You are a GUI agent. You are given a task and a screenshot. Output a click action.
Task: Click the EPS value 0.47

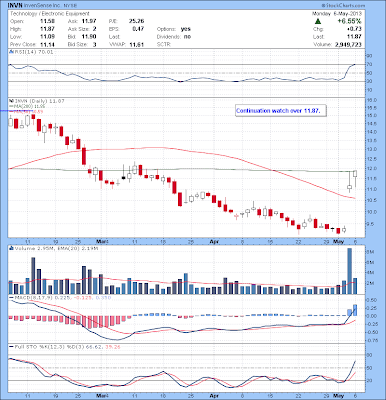pyautogui.click(x=138, y=29)
